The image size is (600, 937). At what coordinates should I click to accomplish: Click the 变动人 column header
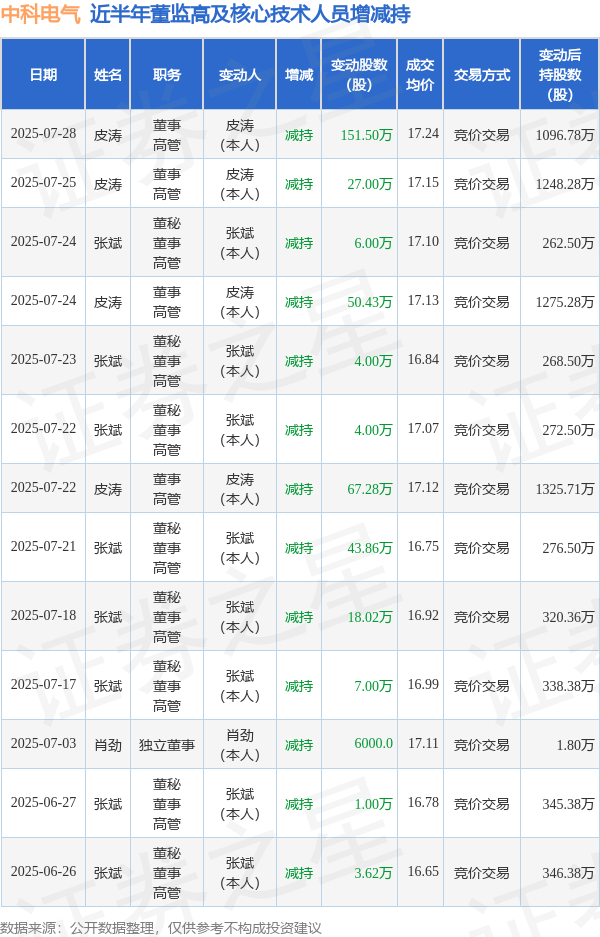239,75
